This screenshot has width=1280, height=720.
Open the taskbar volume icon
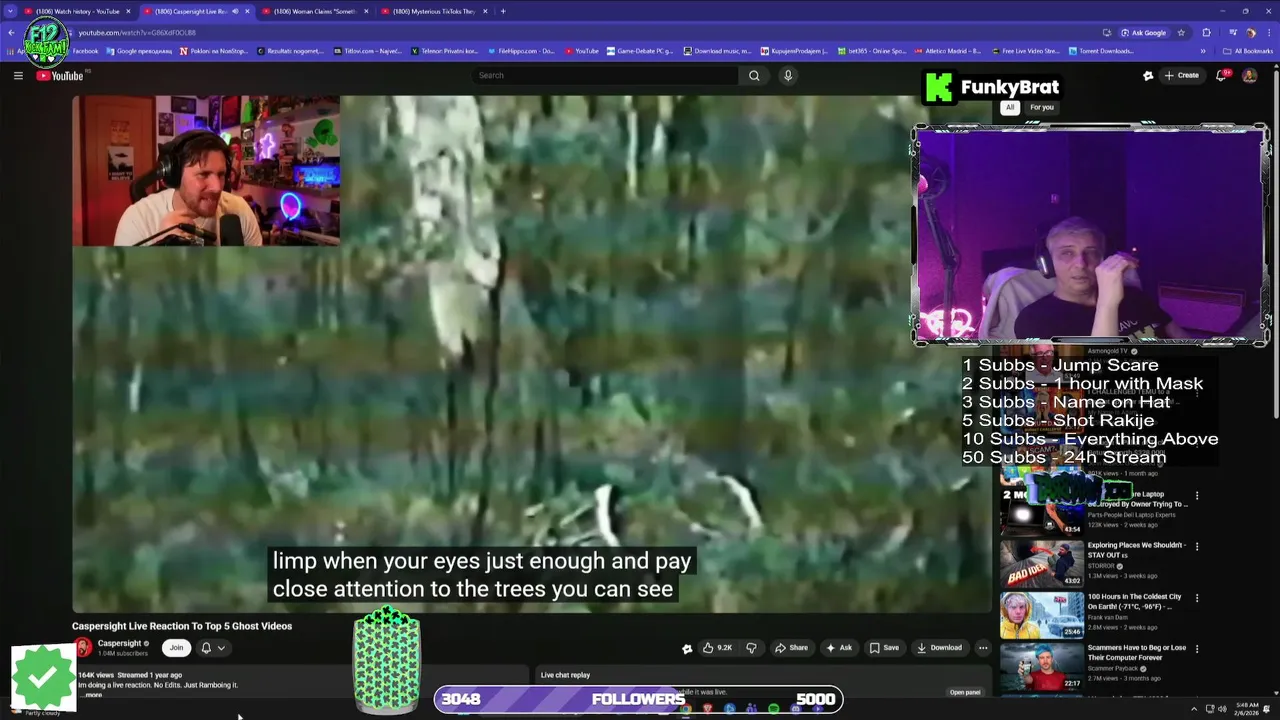point(1224,709)
